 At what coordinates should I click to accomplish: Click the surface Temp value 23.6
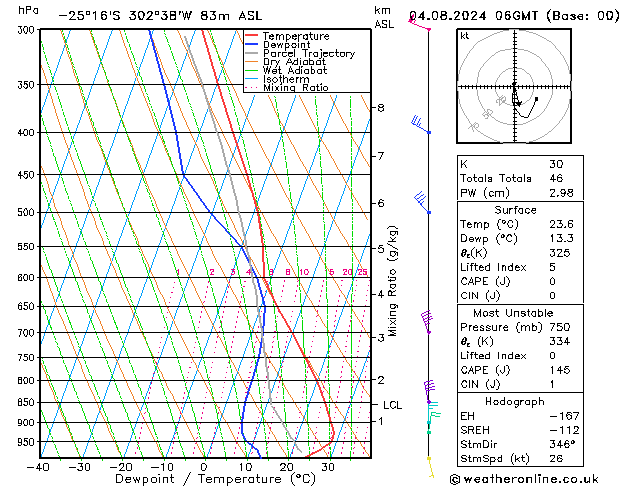561,224
